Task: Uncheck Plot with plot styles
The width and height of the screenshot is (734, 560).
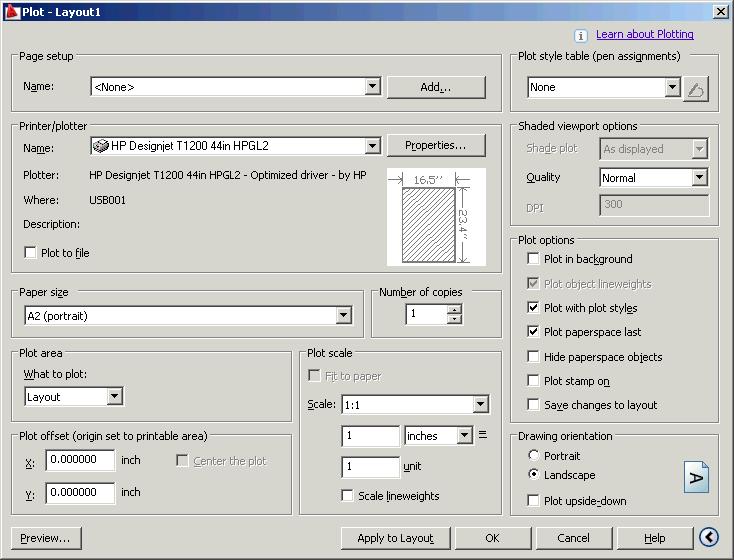Action: click(533, 307)
